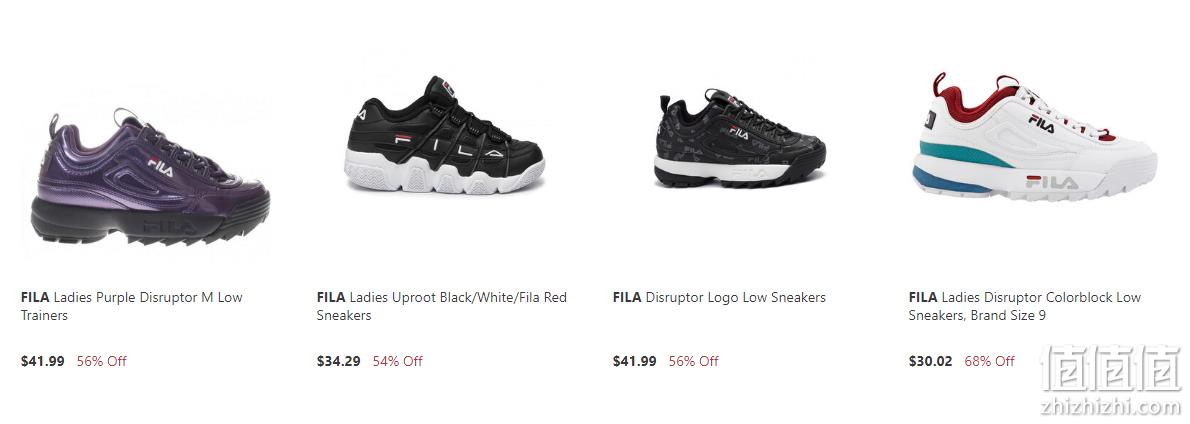Click the bold FILA brand in Uproot title
1190x424 pixels.
[331, 297]
